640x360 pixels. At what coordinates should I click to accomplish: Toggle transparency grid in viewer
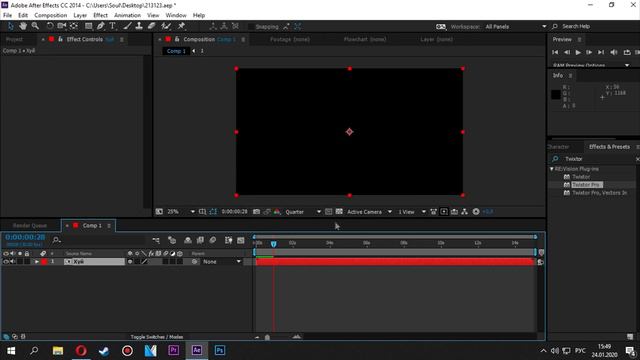click(339, 212)
